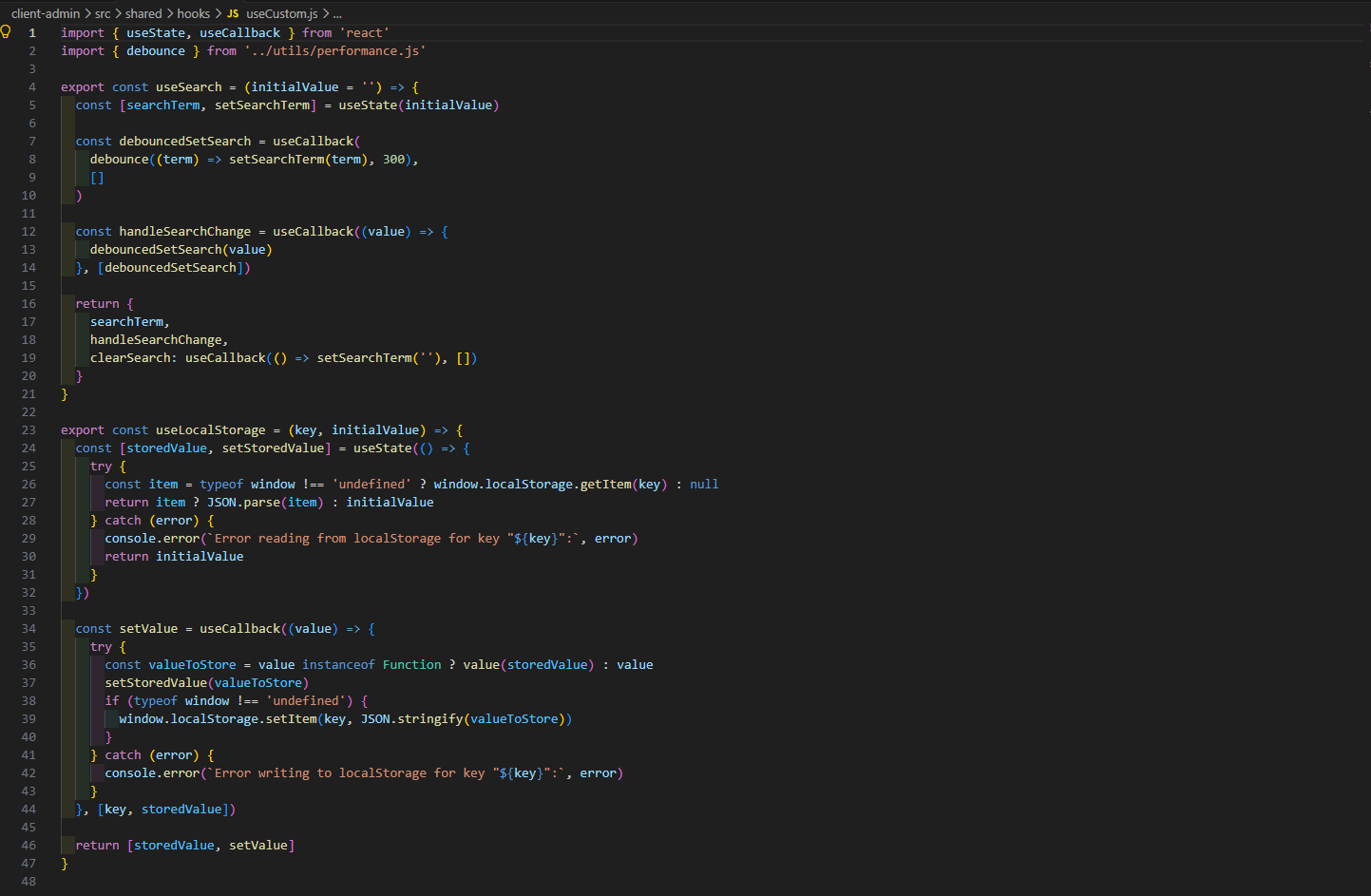1371x896 pixels.
Task: Open the hooks breadcrumb segment
Action: tap(194, 13)
